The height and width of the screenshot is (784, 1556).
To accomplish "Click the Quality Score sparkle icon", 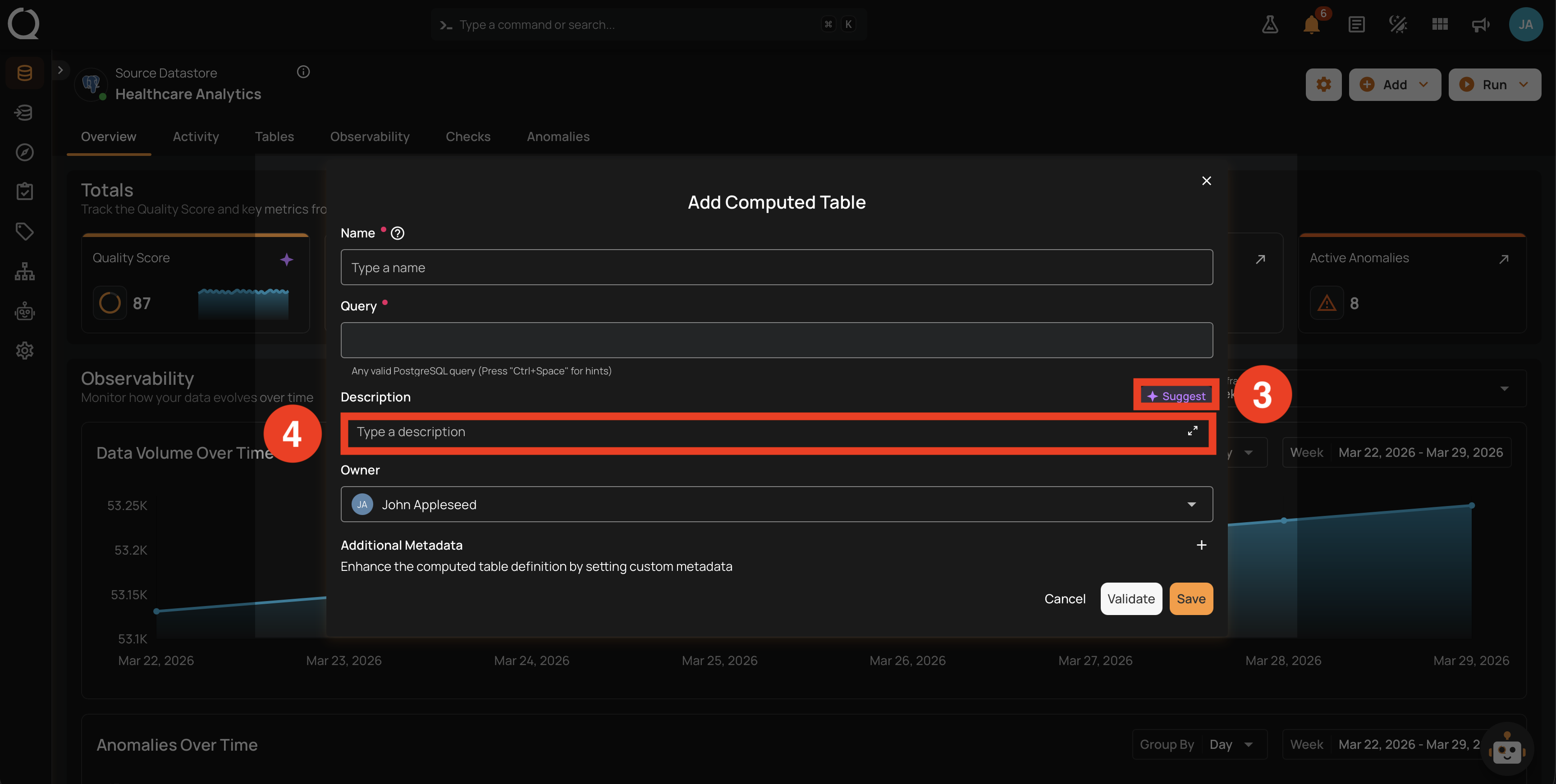I will click(x=286, y=259).
